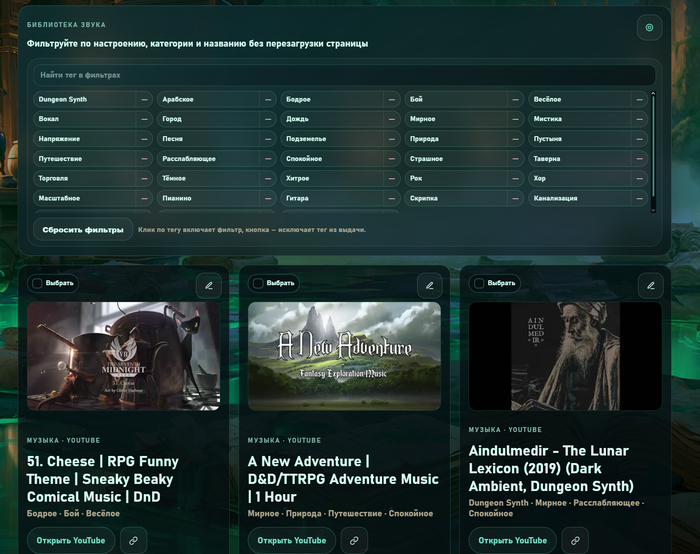This screenshot has height=554, width=700.
Task: Click the tag list vertical scrollbar thumb
Action: pos(653,146)
